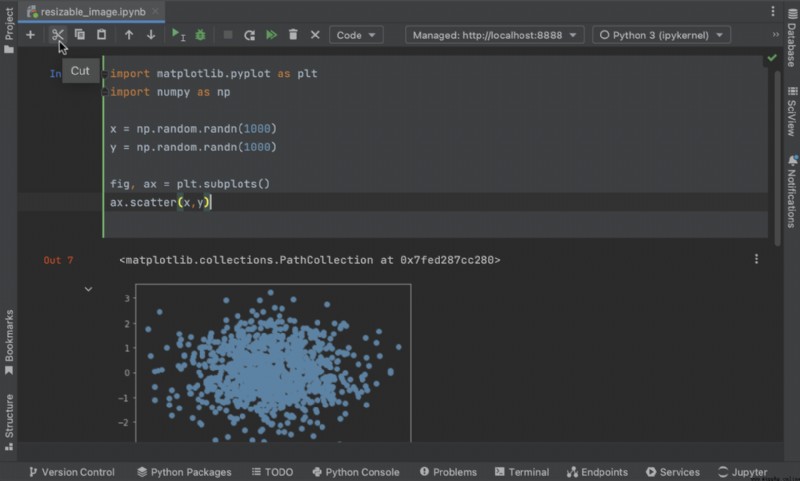Open output options three-dot menu
Screen dimensions: 800x481
pyautogui.click(x=756, y=259)
